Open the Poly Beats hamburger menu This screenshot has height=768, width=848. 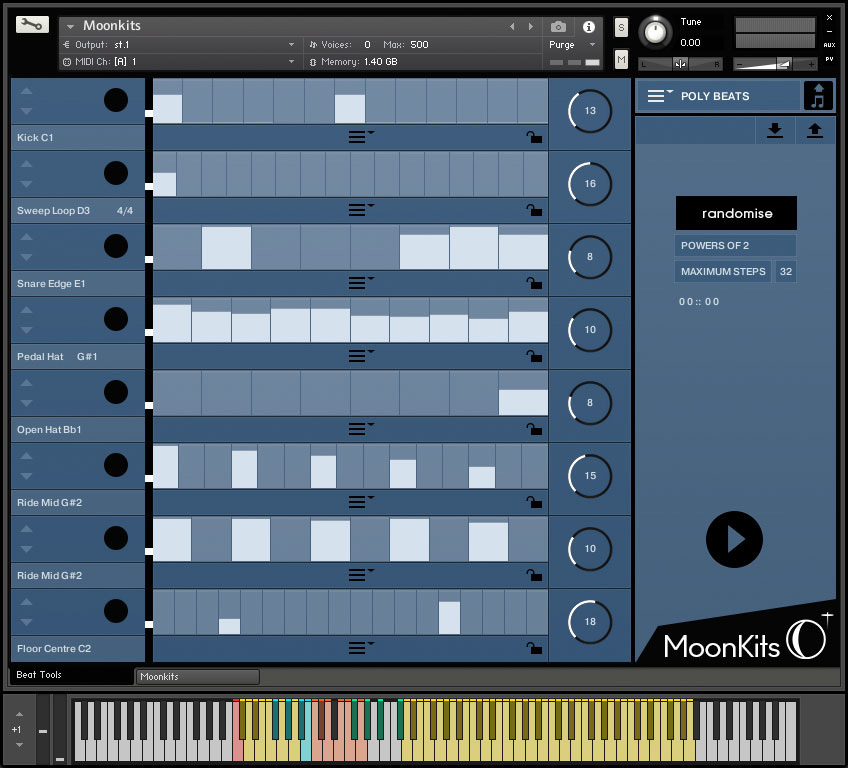[658, 95]
